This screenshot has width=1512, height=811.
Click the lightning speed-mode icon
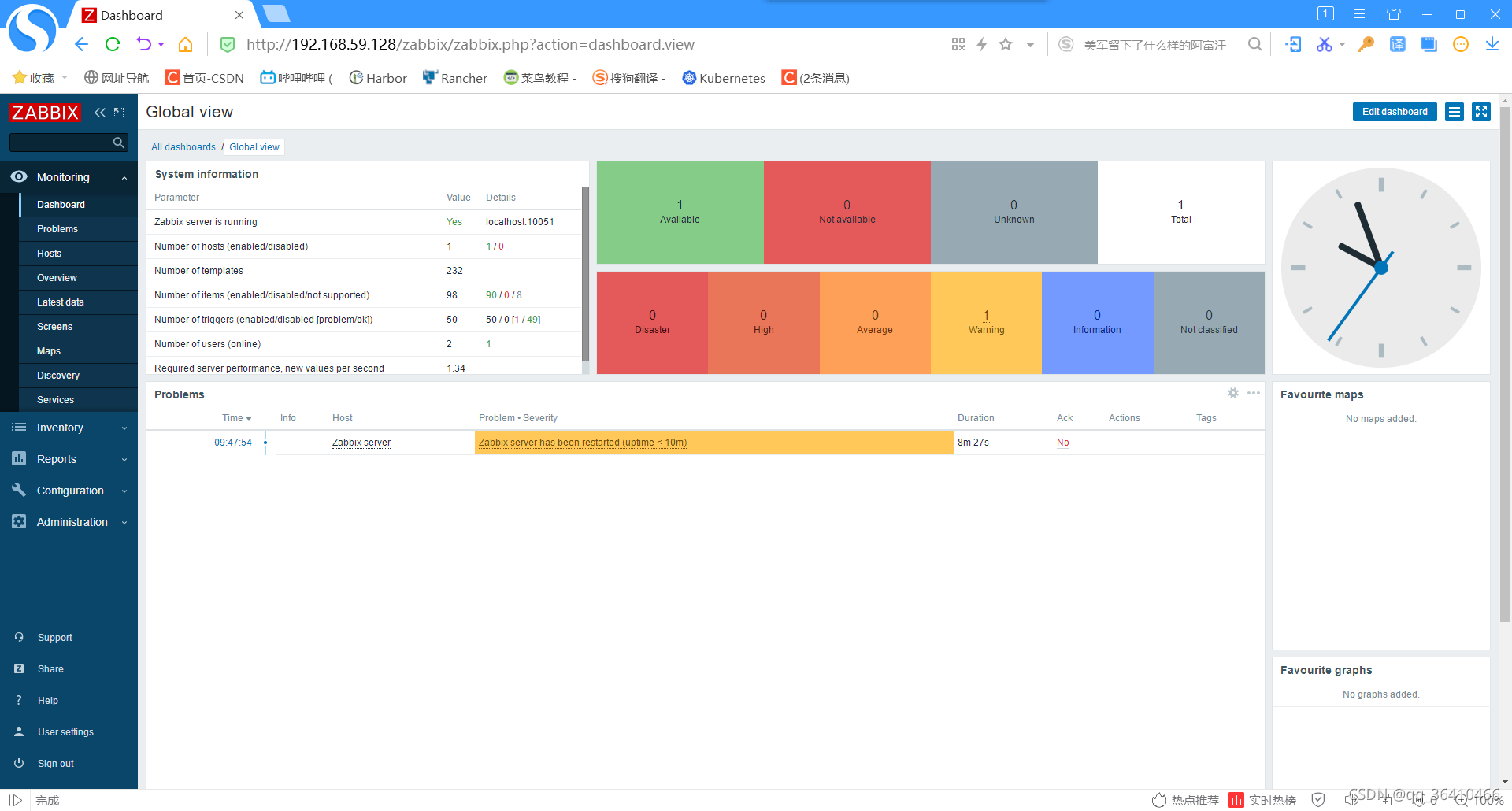click(x=982, y=44)
